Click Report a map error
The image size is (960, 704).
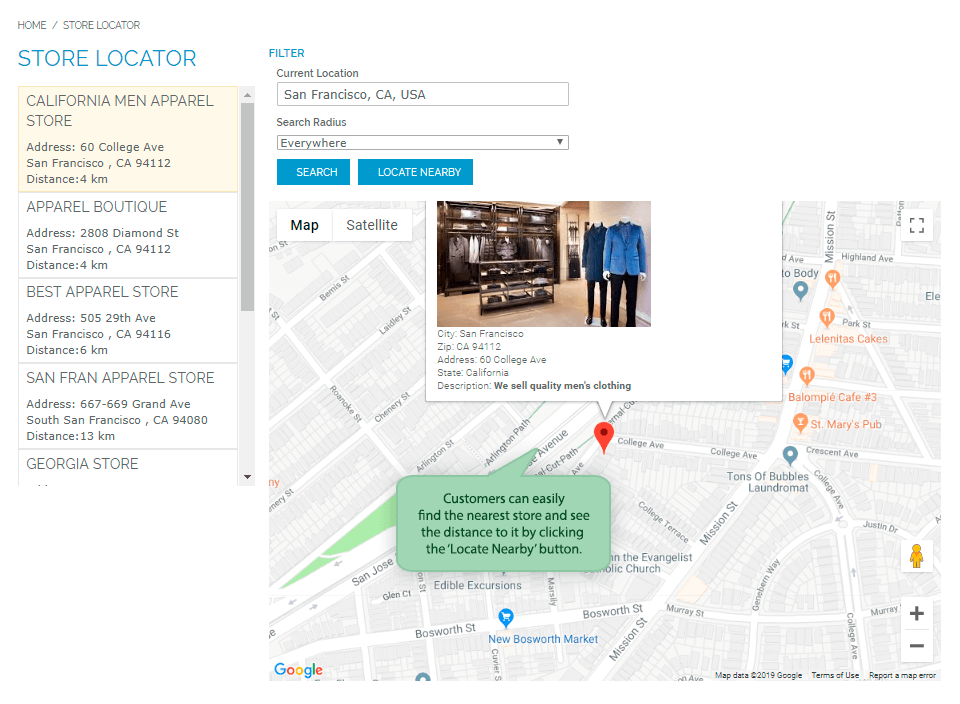pos(902,675)
